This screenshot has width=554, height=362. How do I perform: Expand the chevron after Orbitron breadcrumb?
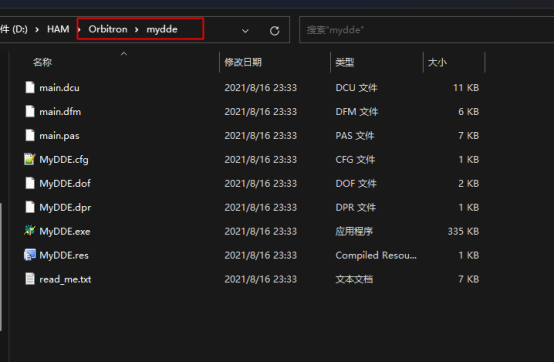click(x=136, y=30)
